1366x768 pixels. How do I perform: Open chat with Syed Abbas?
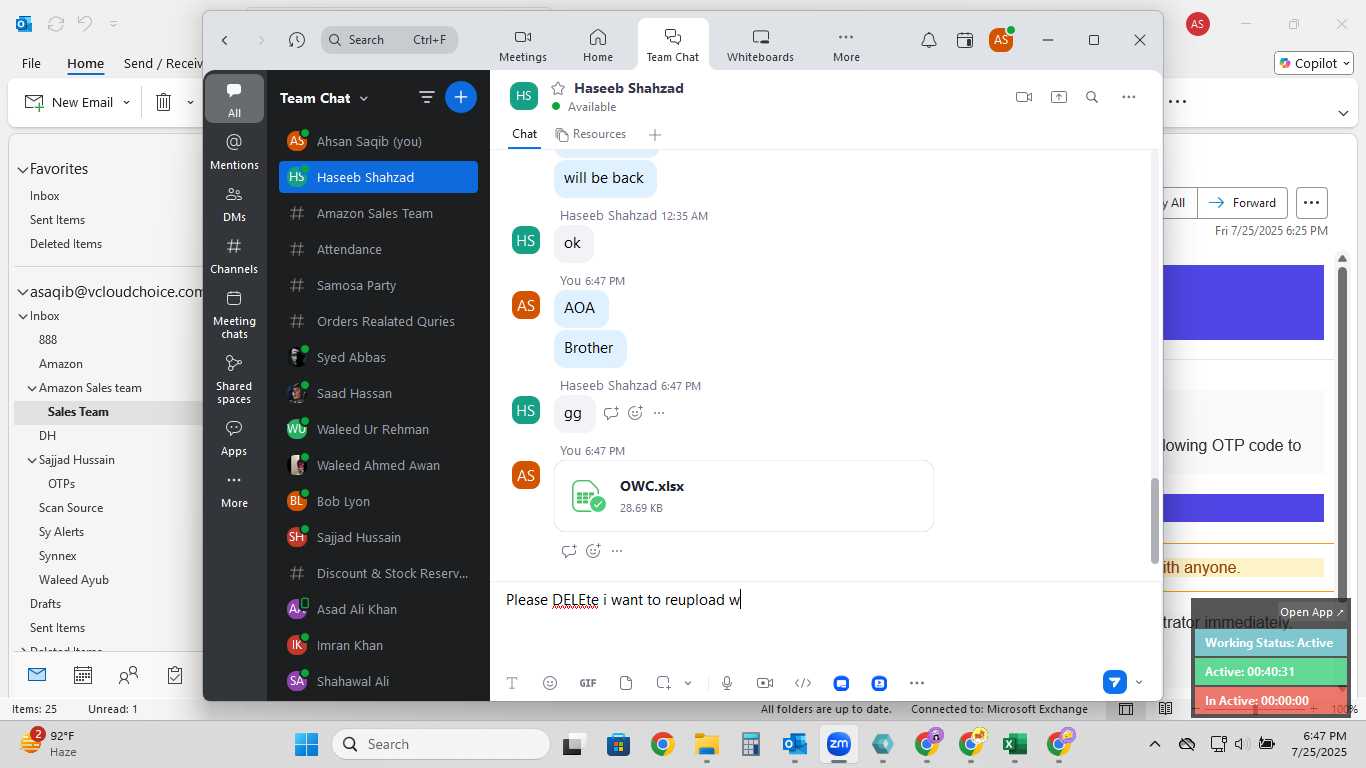[378, 357]
